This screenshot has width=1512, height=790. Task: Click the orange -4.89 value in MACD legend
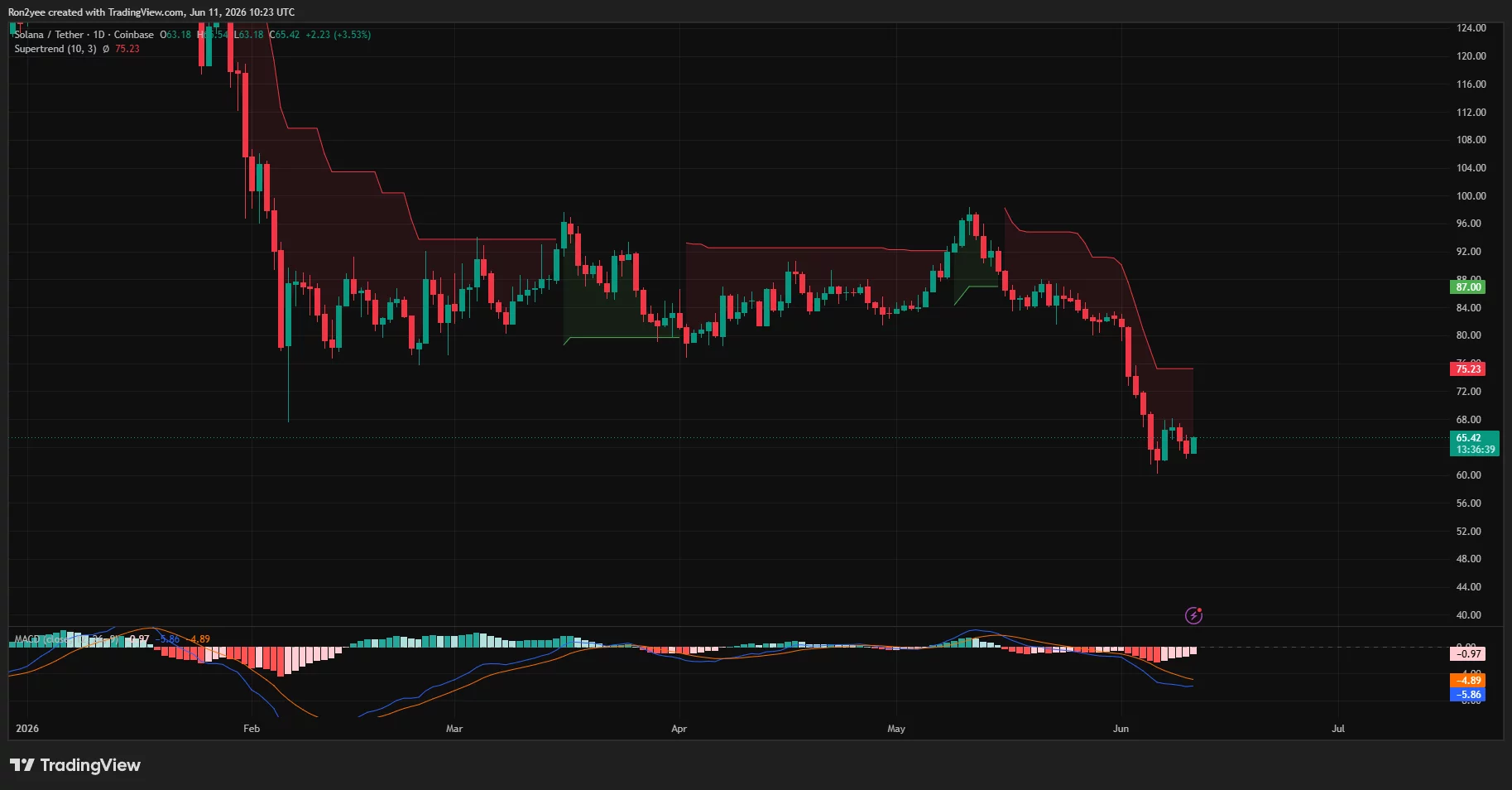(199, 639)
